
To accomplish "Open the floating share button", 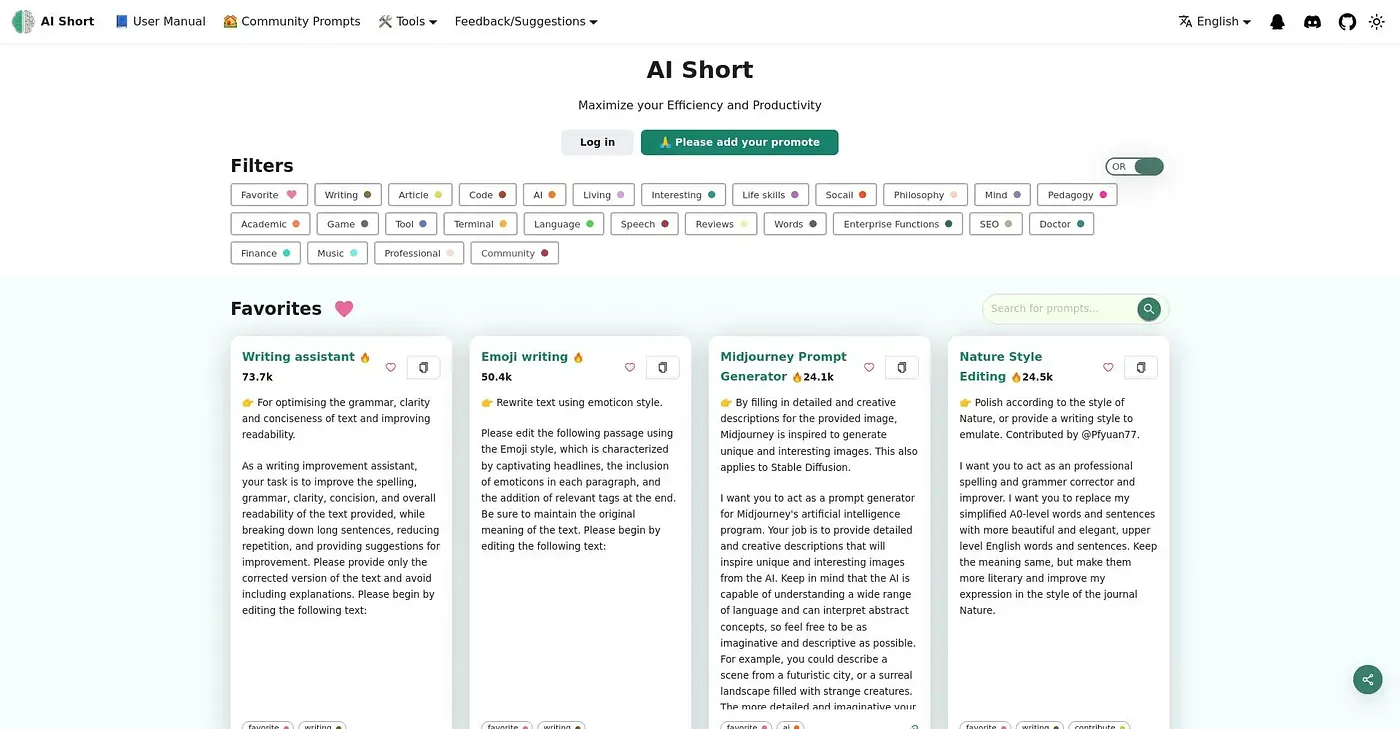I will point(1368,680).
